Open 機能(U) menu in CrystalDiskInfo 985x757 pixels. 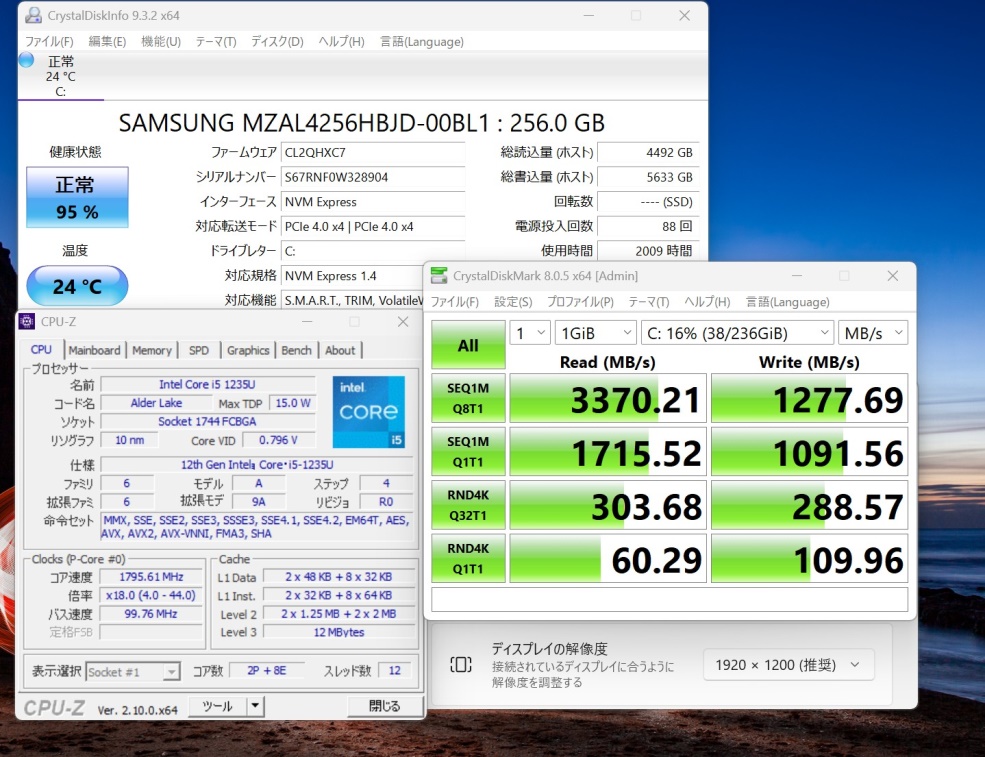[161, 41]
